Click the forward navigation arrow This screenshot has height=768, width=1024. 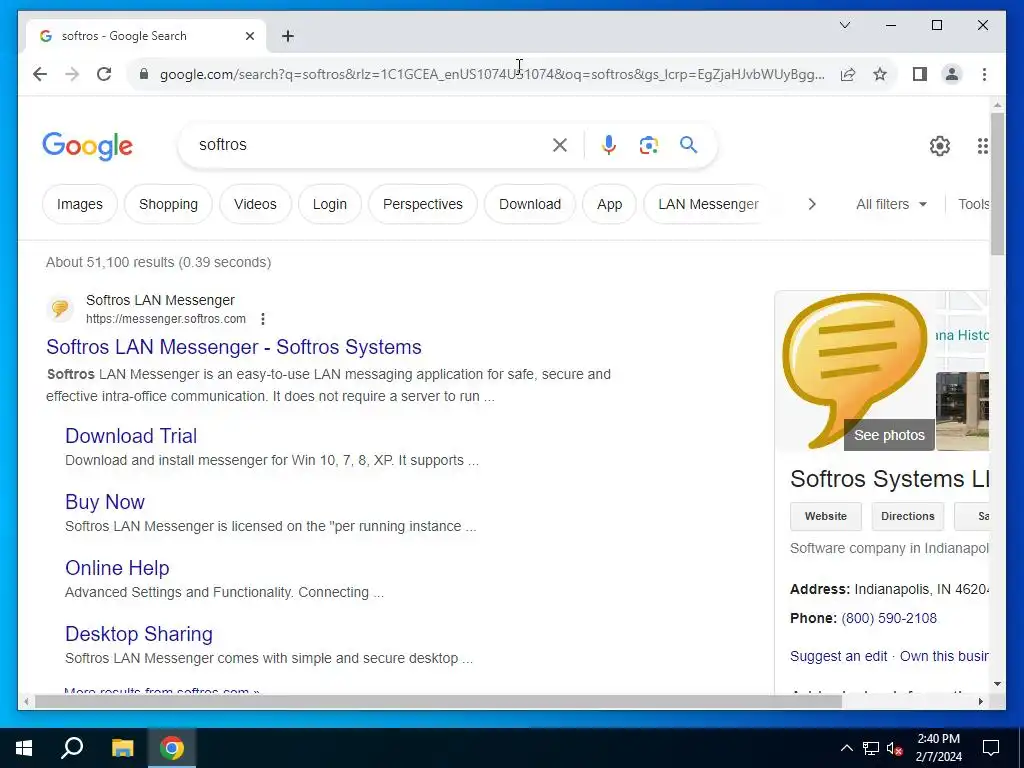point(72,74)
